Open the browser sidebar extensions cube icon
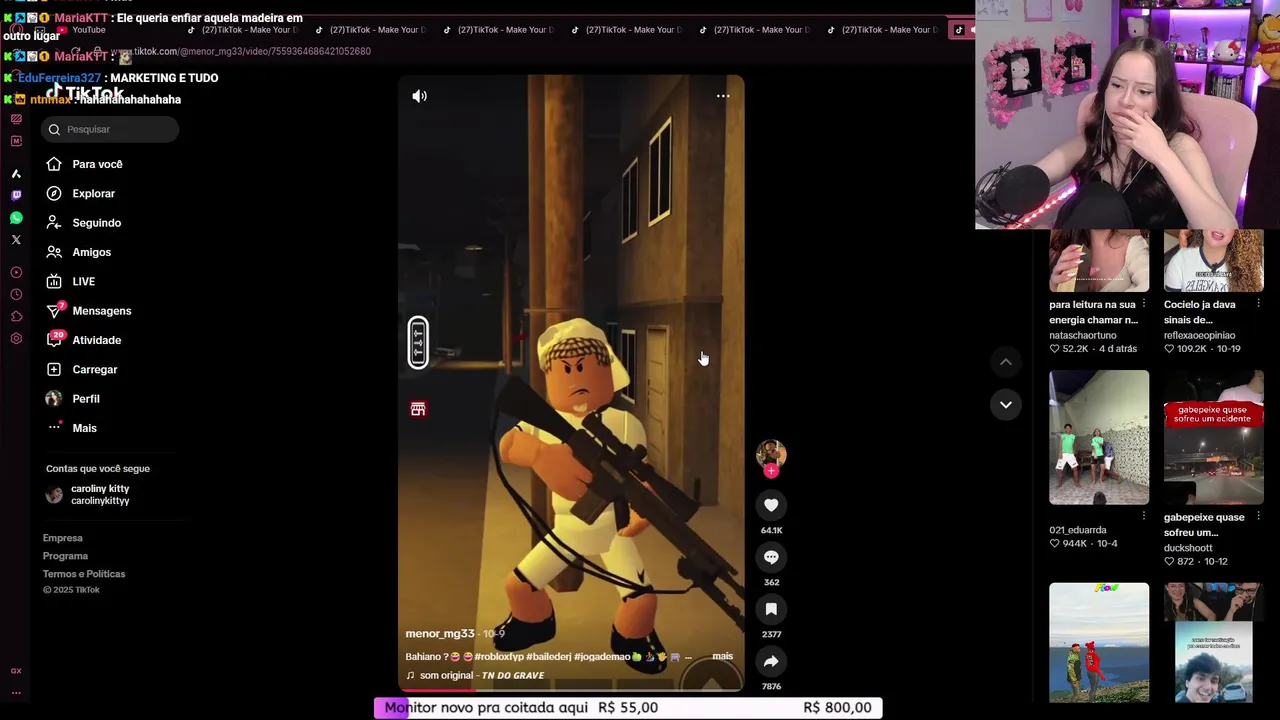 click(x=16, y=316)
